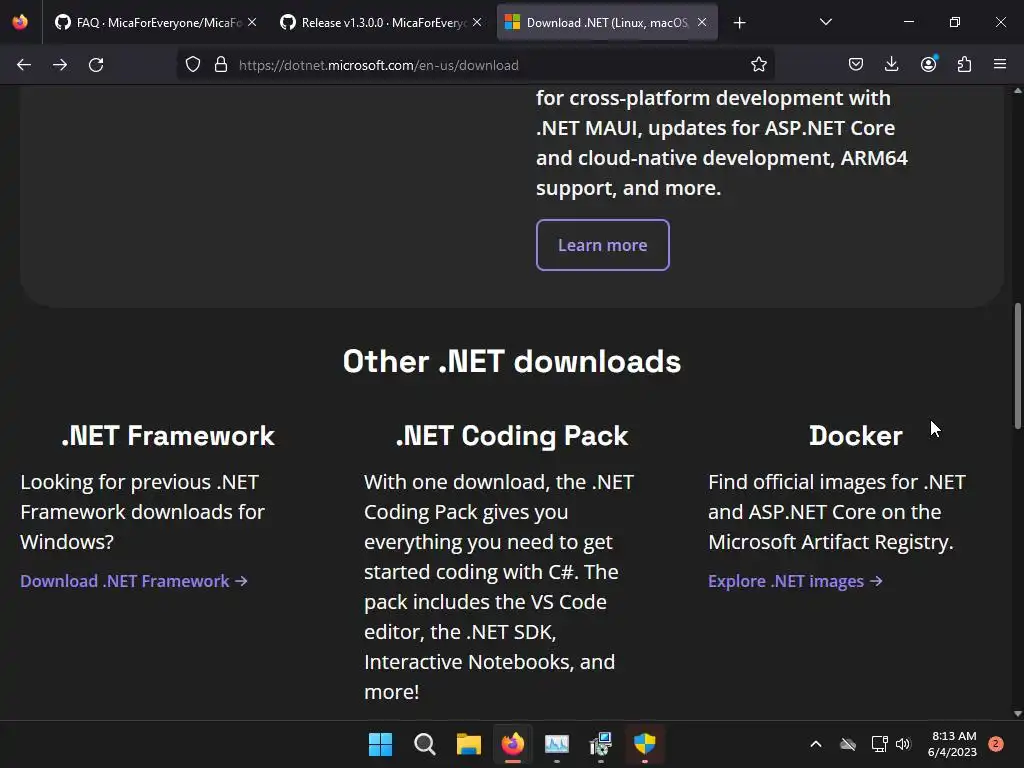The image size is (1024, 768).
Task: Bookmark this page with the star icon
Action: coord(759,65)
